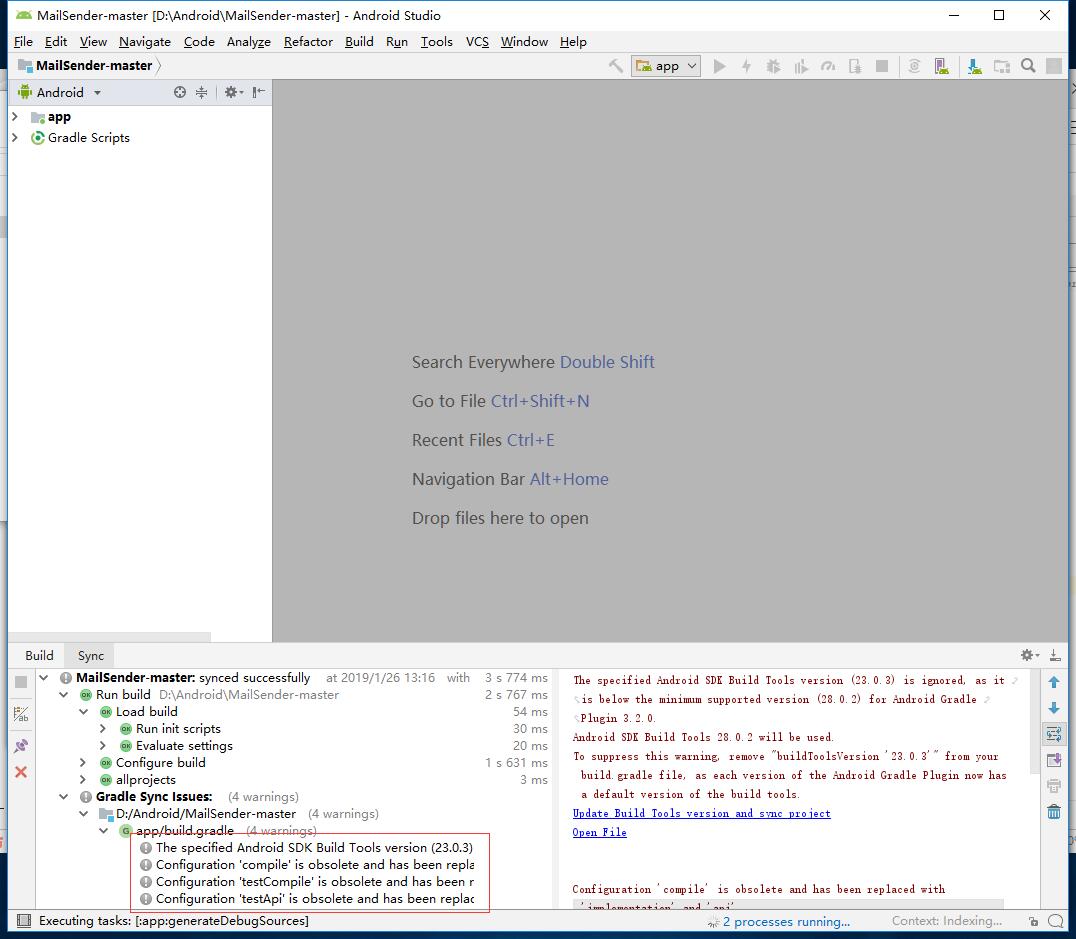Open the app run configuration dropdown
This screenshot has width=1076, height=939.
point(666,66)
